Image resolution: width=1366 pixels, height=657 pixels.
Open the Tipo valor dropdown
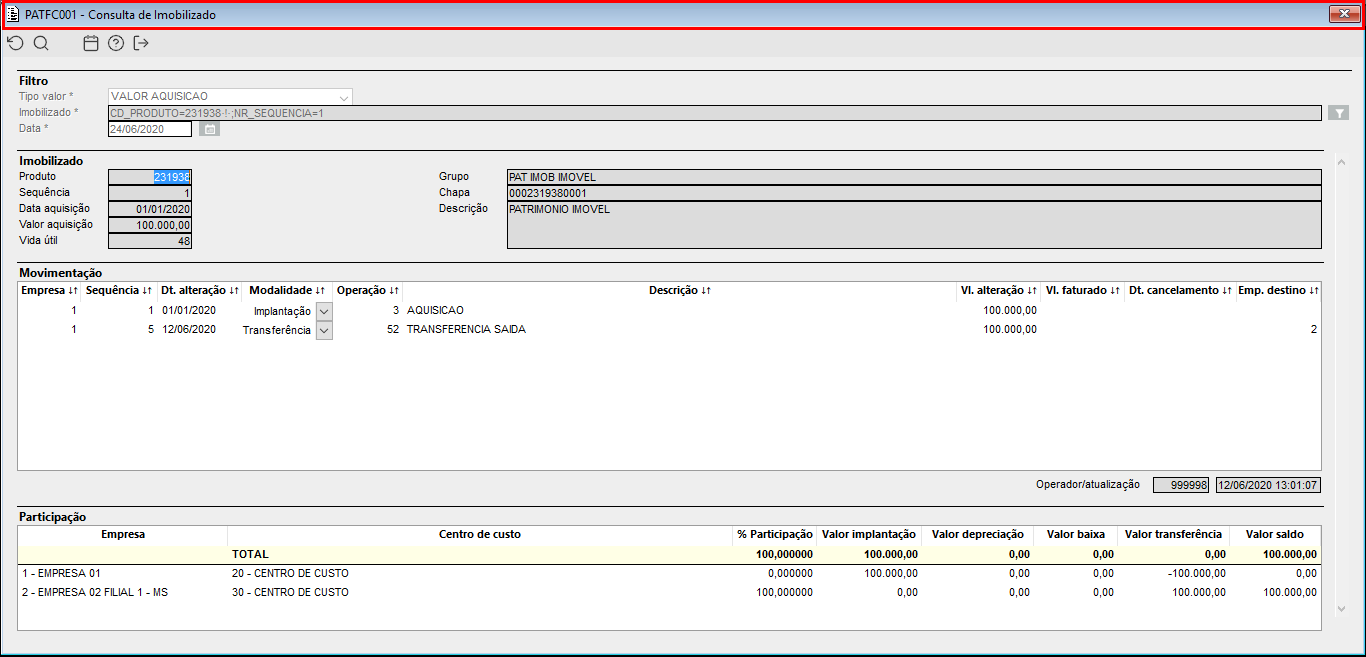[344, 96]
